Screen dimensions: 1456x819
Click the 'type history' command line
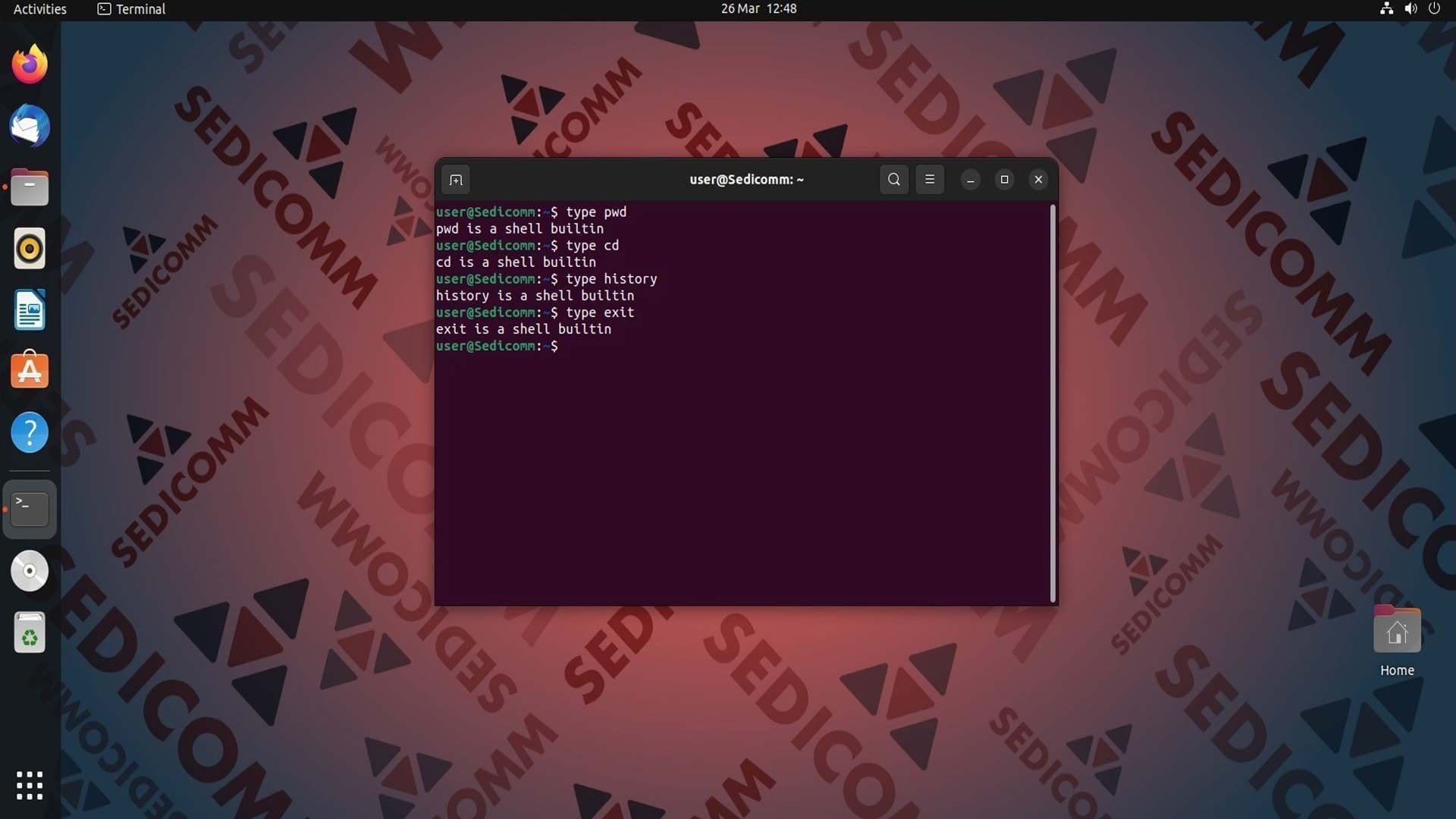(x=547, y=279)
